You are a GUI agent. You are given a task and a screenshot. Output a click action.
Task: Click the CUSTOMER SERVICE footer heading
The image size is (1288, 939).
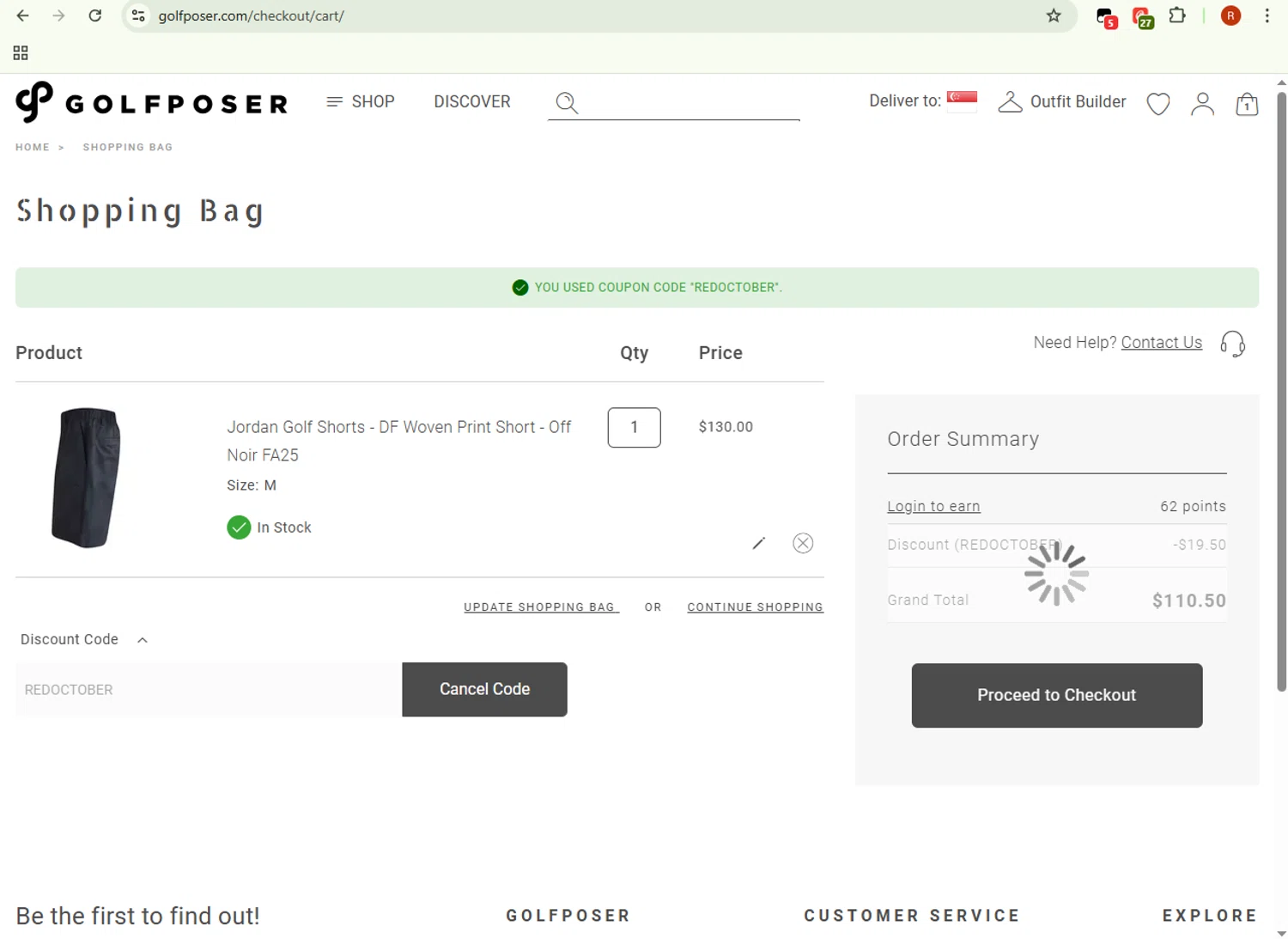pos(912,916)
